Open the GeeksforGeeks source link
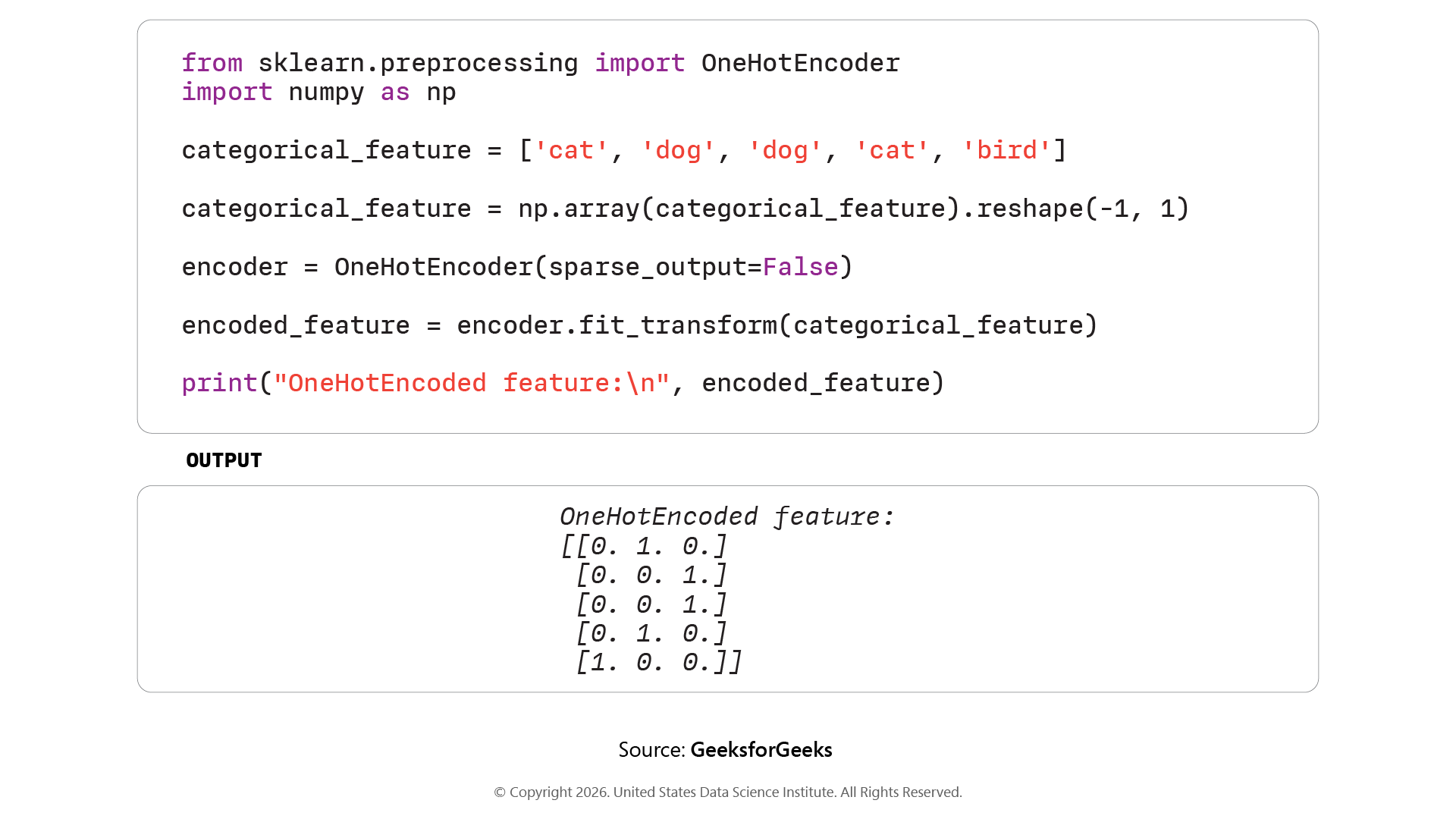This screenshot has width=1456, height=819. click(x=761, y=750)
